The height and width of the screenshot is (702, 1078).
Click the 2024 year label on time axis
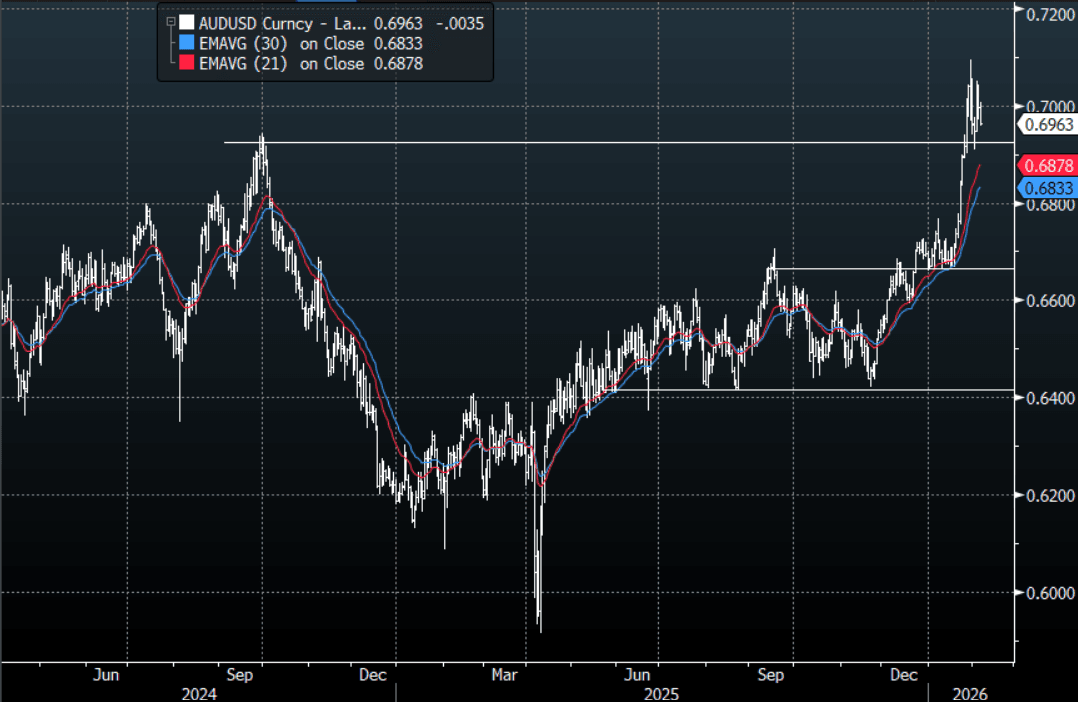[x=199, y=694]
